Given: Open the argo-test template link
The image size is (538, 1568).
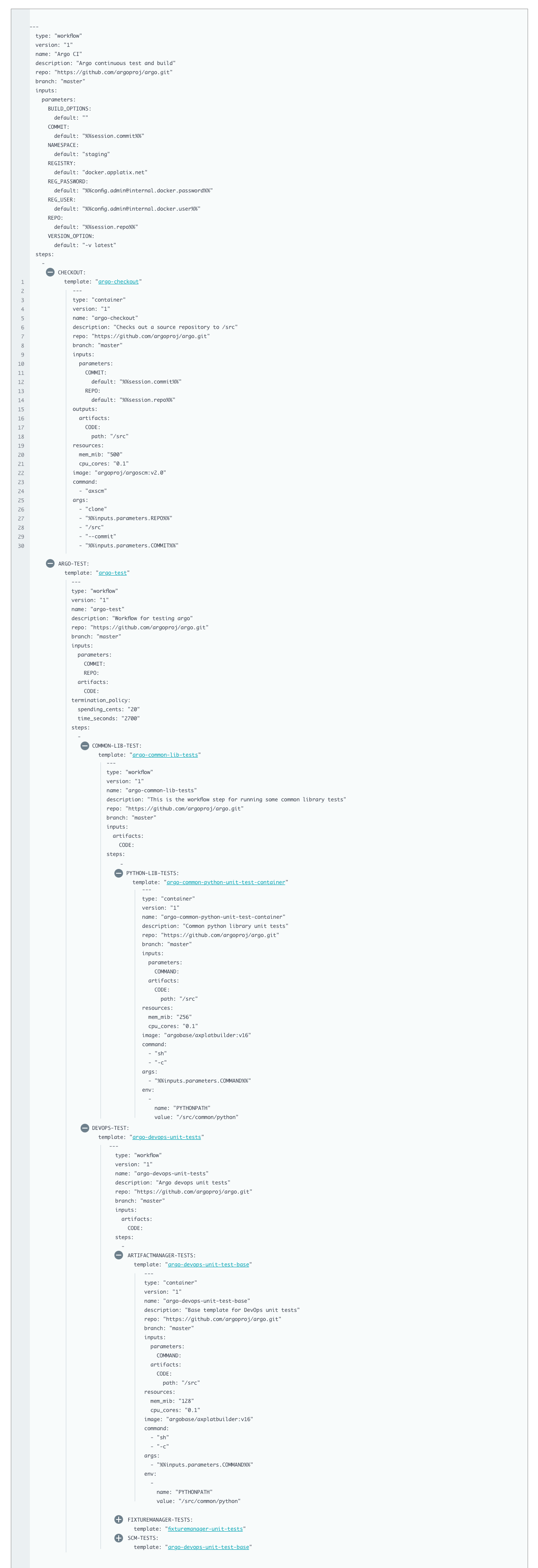Looking at the screenshot, I should coord(113,572).
